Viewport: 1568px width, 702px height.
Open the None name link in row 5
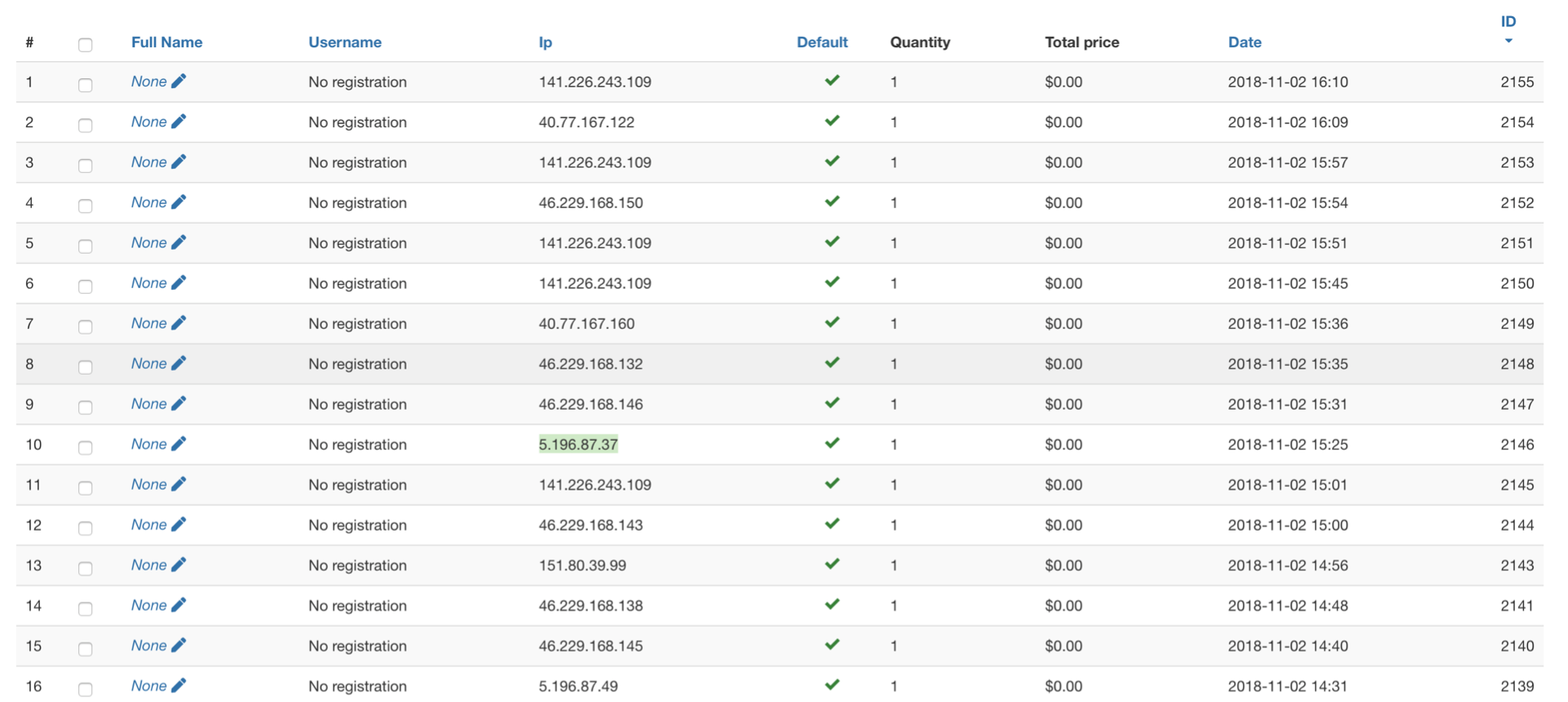(149, 242)
